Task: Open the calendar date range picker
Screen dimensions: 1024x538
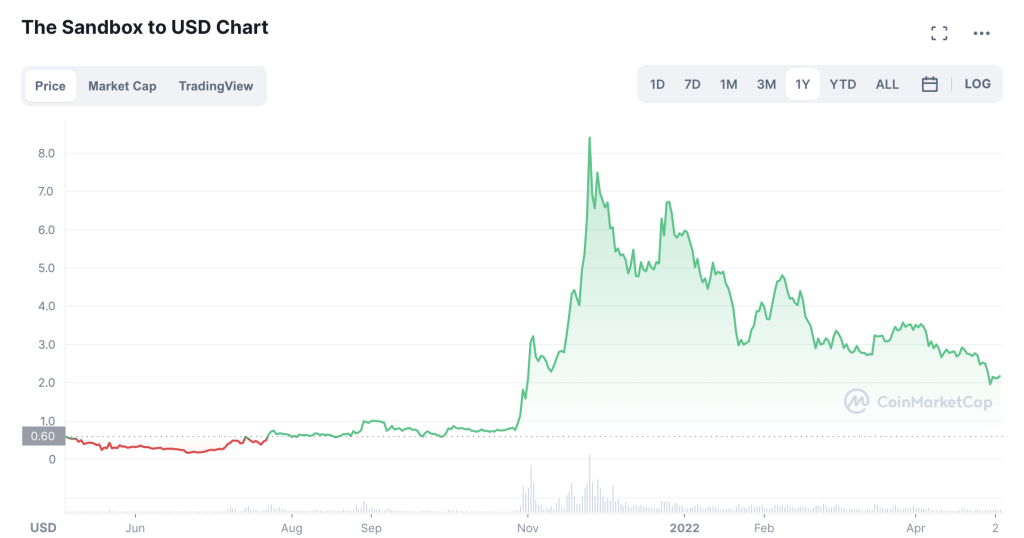Action: pyautogui.click(x=929, y=85)
